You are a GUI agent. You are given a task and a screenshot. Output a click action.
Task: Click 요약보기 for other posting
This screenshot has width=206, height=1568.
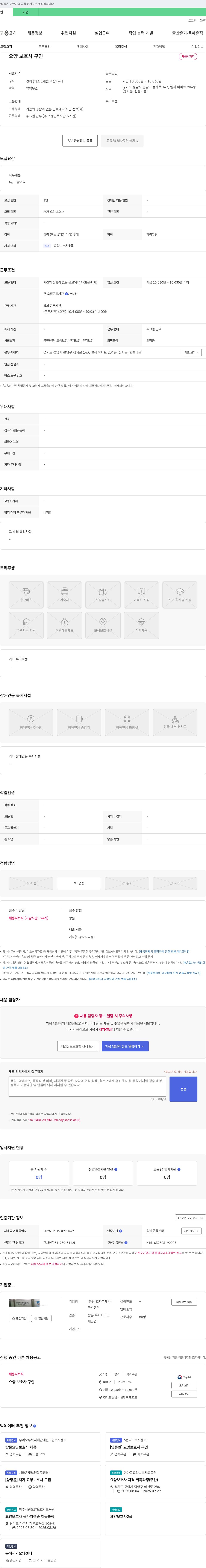[184, 1385]
